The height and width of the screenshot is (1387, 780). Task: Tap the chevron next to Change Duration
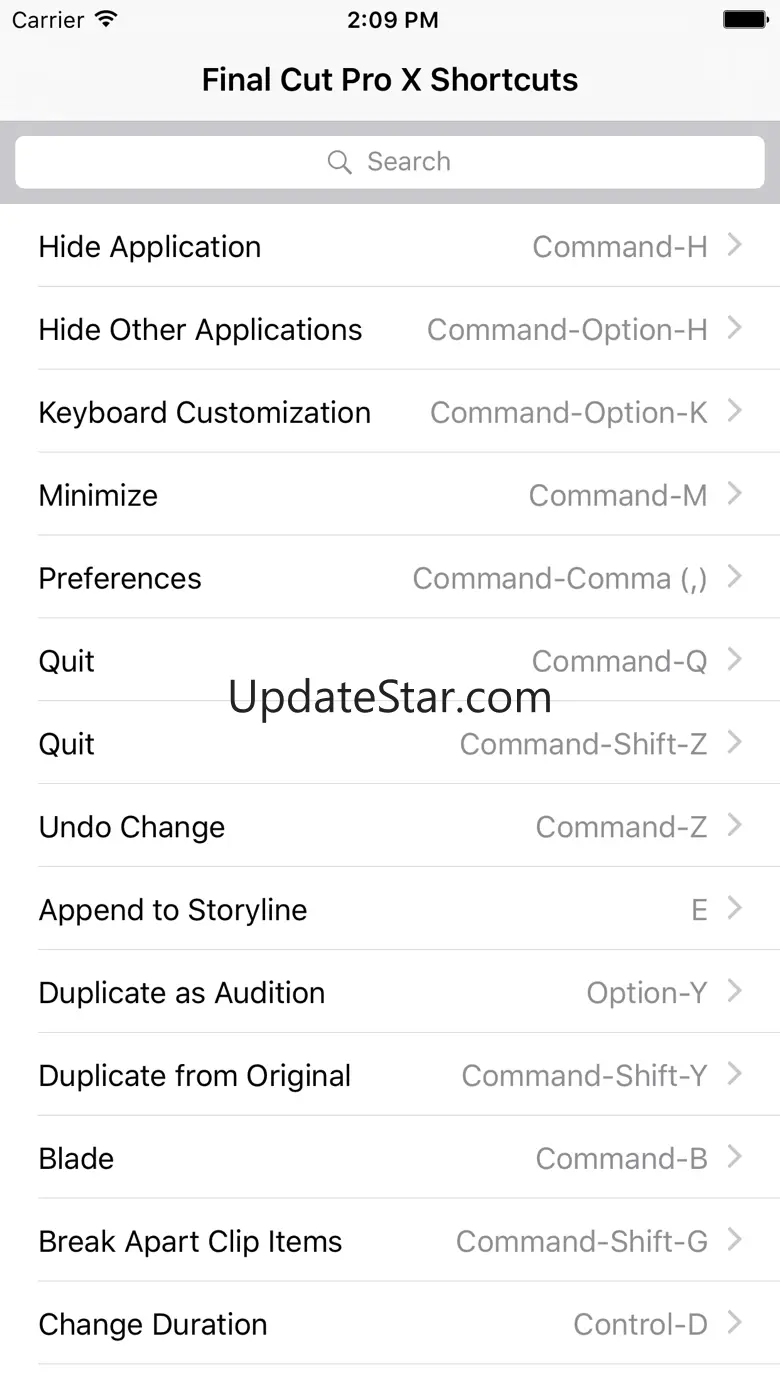click(x=735, y=1324)
